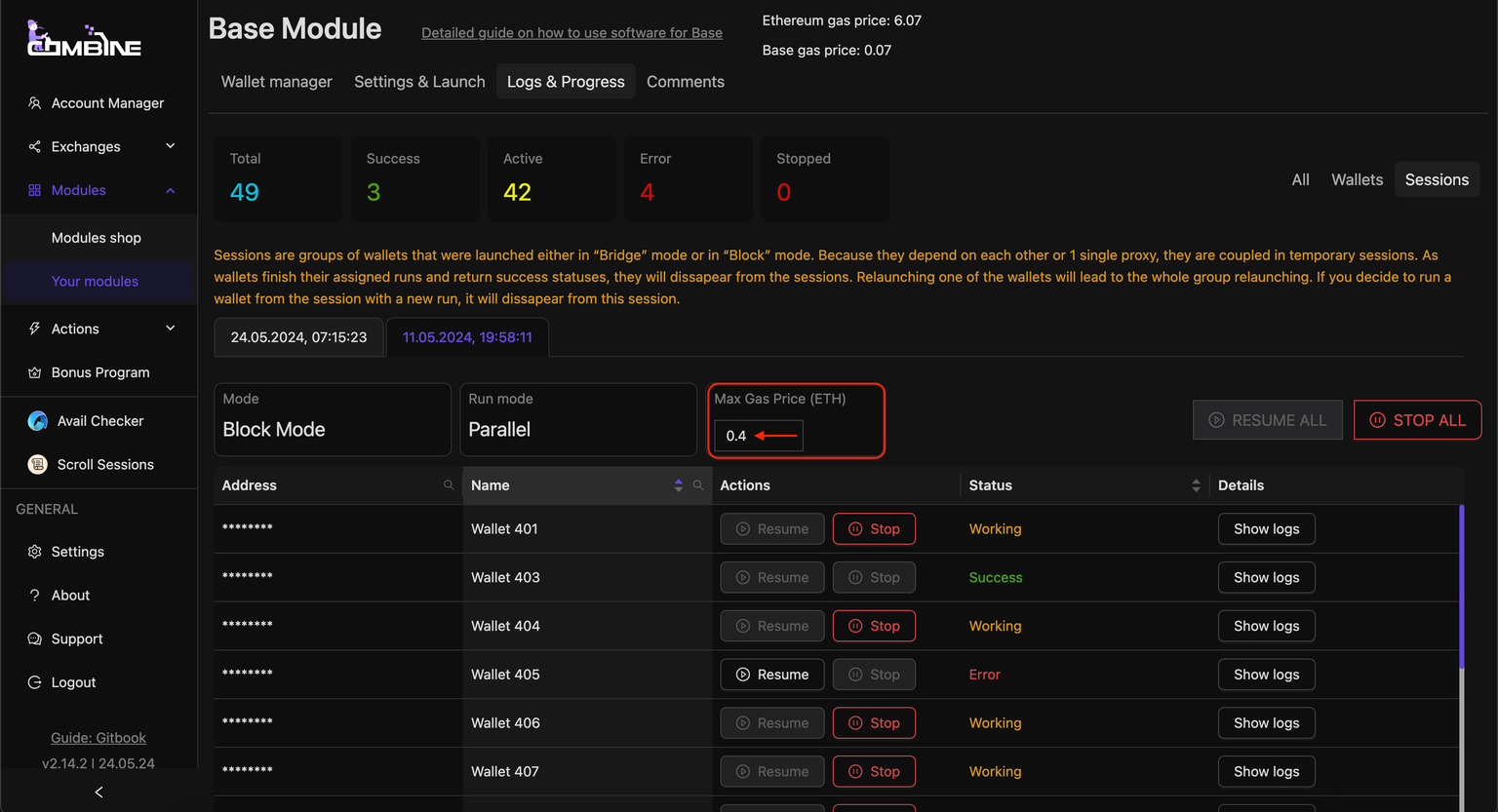This screenshot has height=812, width=1498.
Task: Sort table by Name column arrows
Action: (679, 485)
